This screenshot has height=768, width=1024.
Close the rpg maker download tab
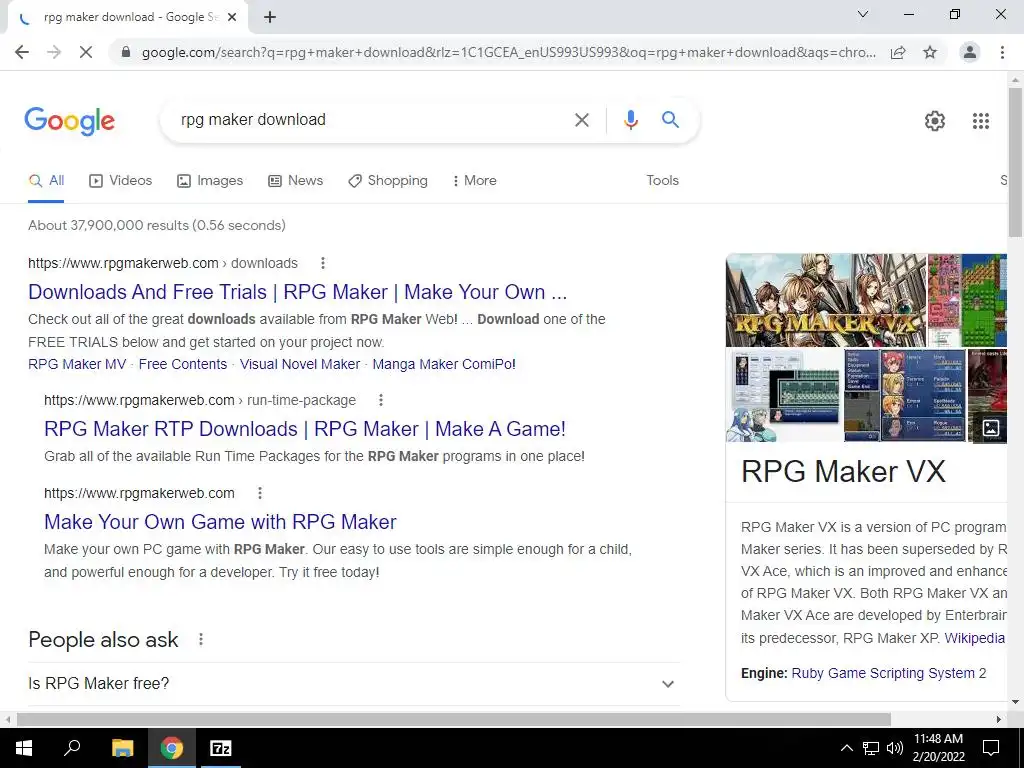coord(232,18)
